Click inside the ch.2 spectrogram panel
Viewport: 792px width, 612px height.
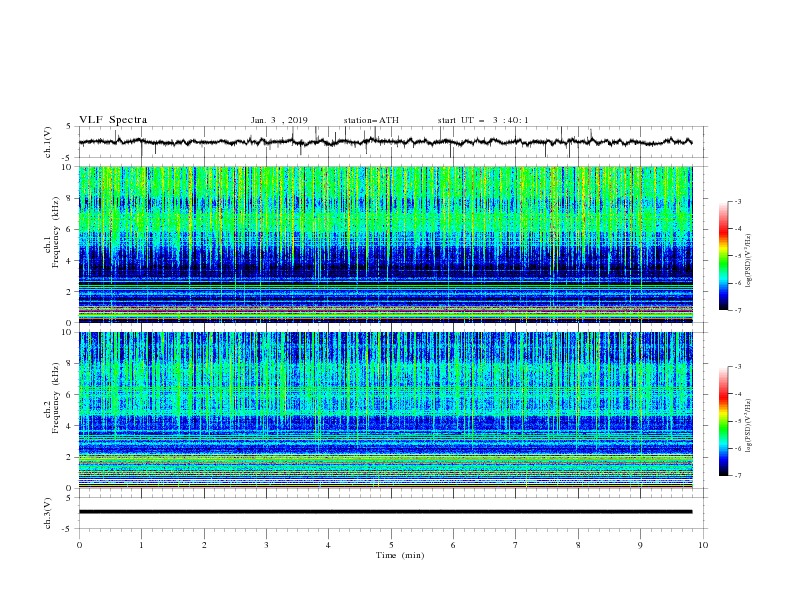pyautogui.click(x=385, y=410)
